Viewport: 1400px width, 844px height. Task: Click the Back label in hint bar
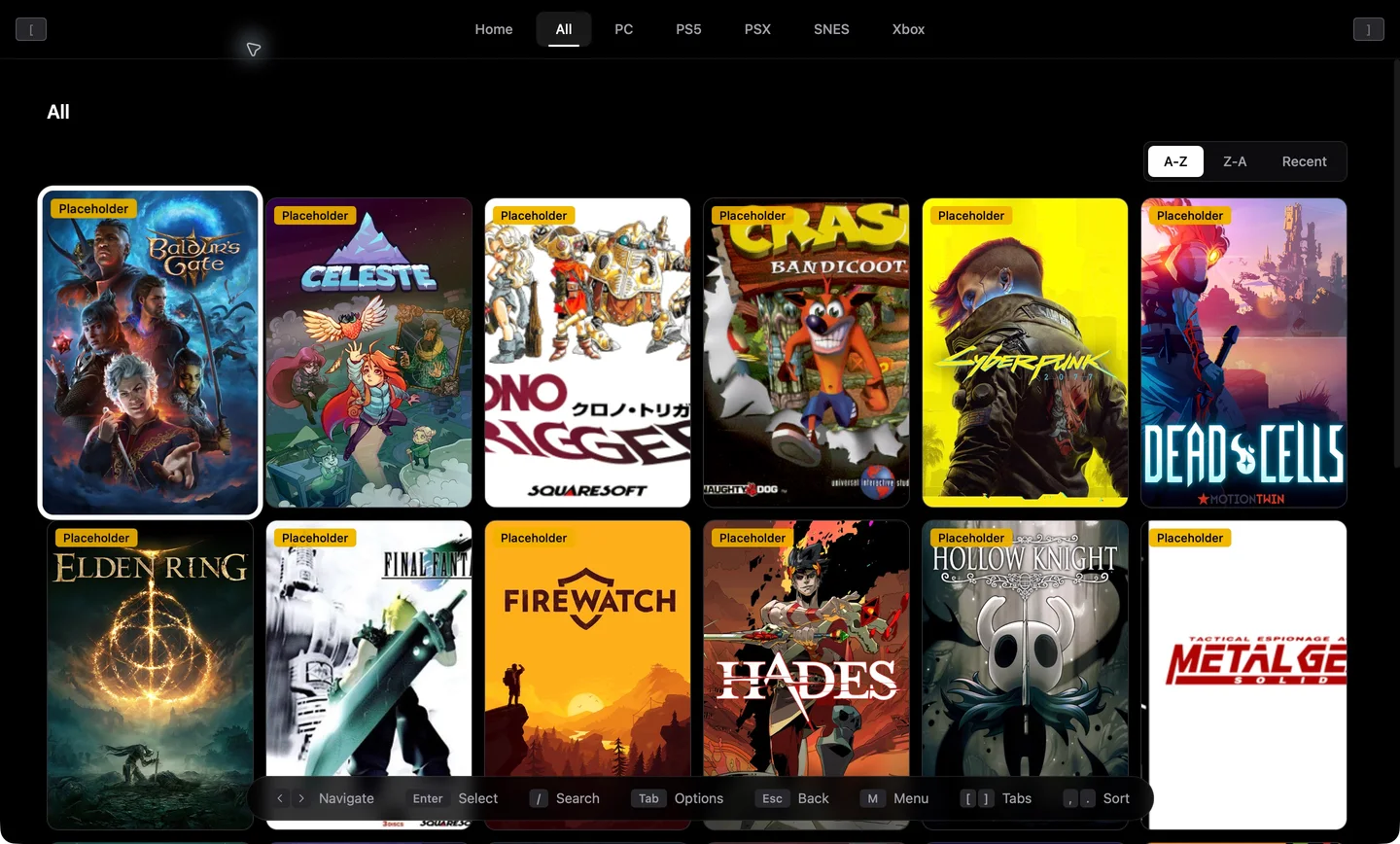click(814, 798)
